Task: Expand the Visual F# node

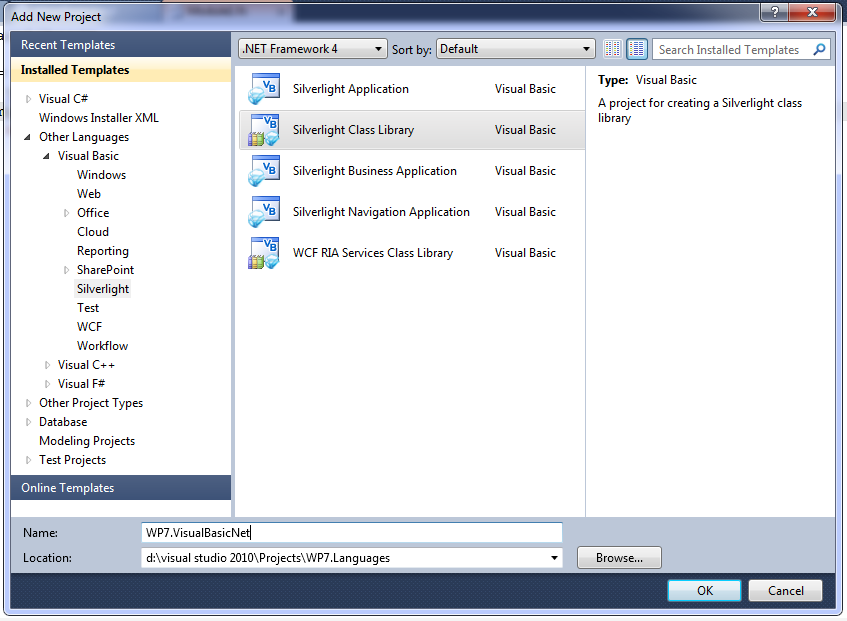Action: coord(47,384)
